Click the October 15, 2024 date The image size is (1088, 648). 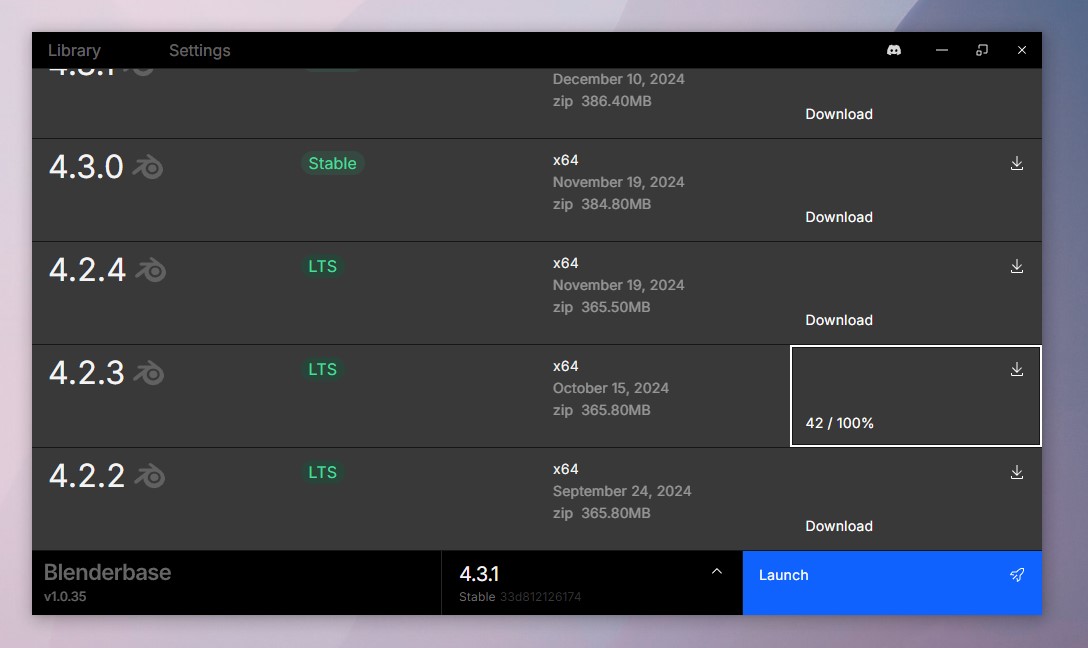pos(611,388)
